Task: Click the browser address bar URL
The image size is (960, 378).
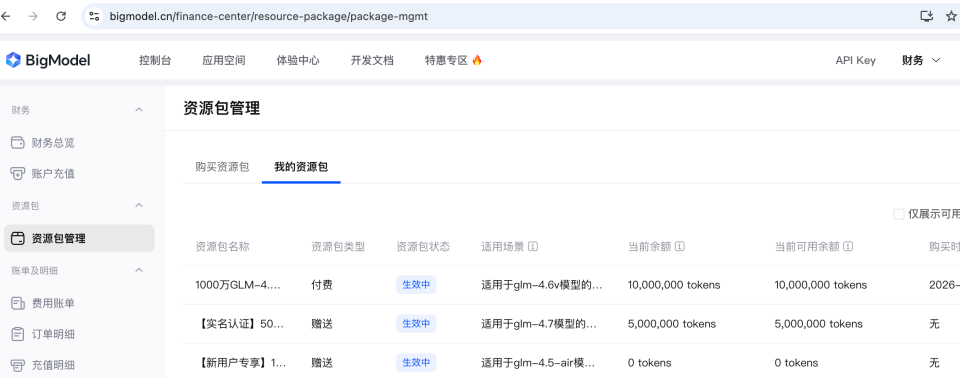Action: coord(269,17)
